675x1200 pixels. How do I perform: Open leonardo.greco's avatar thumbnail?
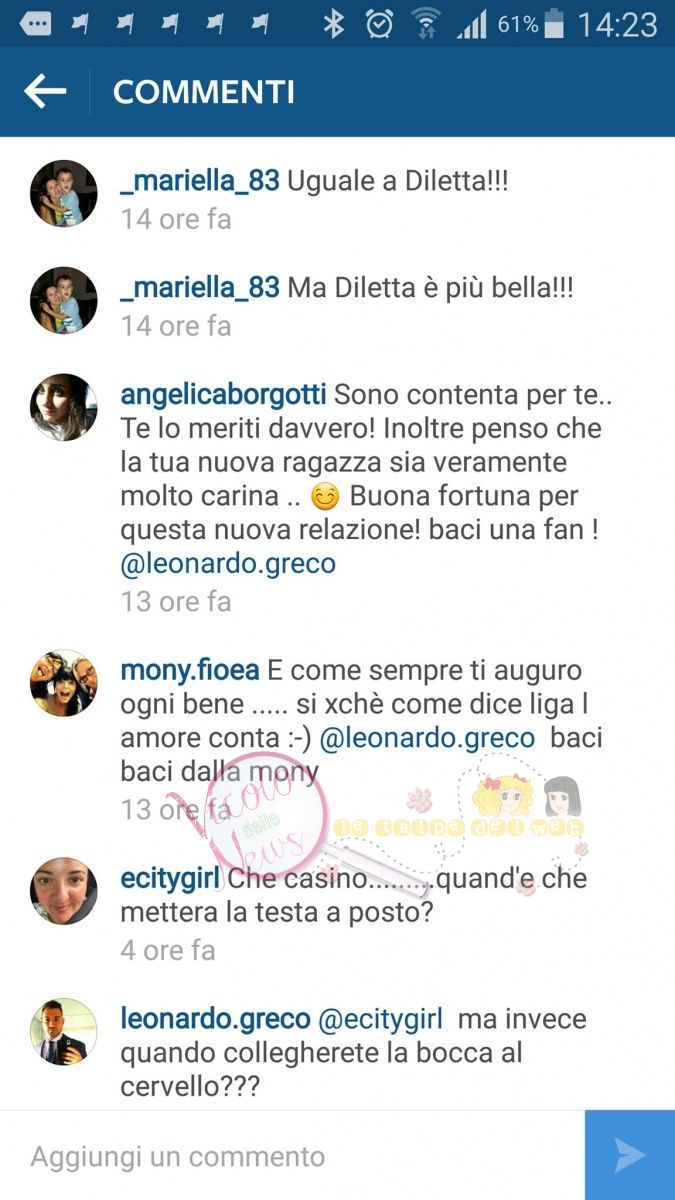click(64, 1031)
